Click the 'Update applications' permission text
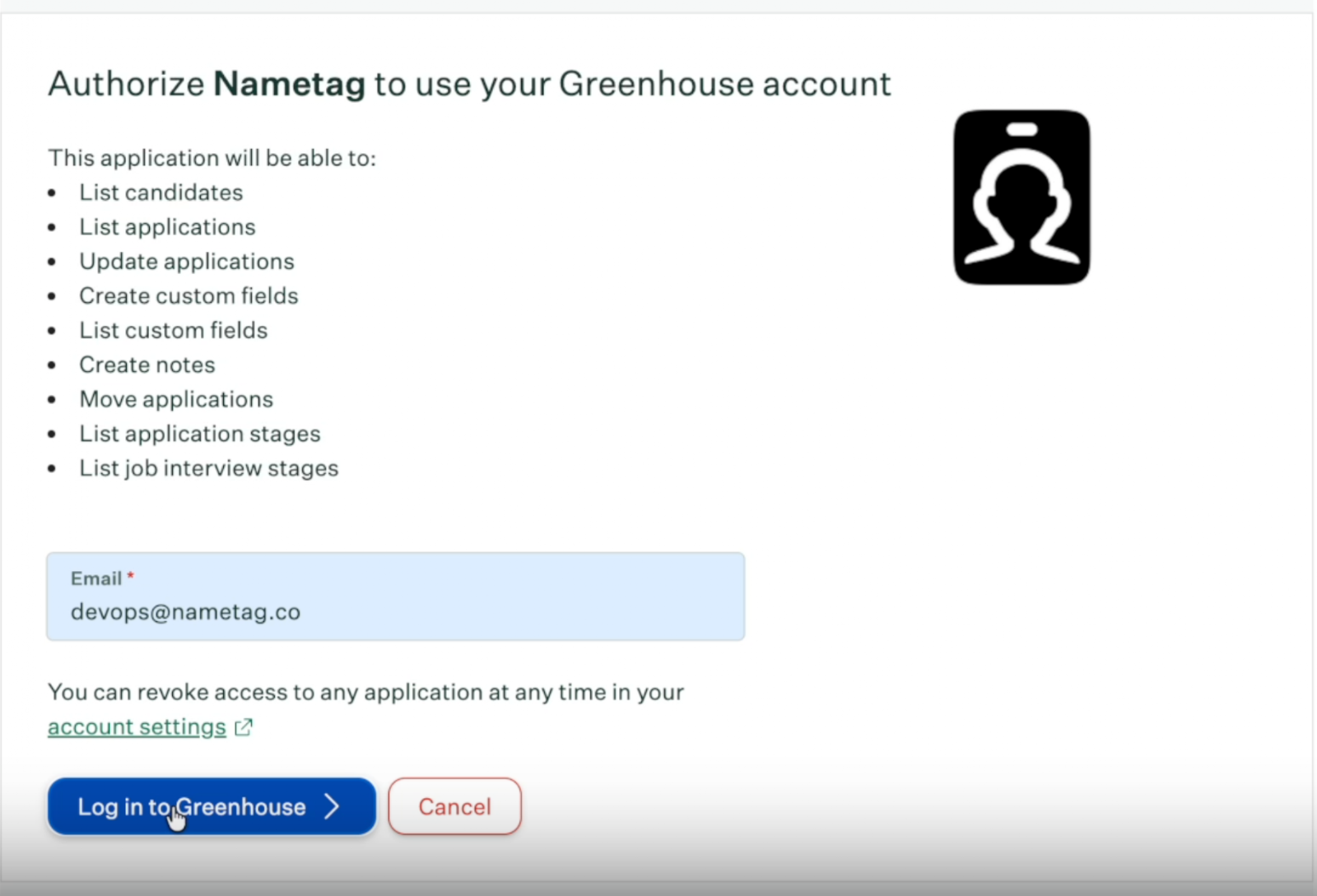 tap(187, 262)
